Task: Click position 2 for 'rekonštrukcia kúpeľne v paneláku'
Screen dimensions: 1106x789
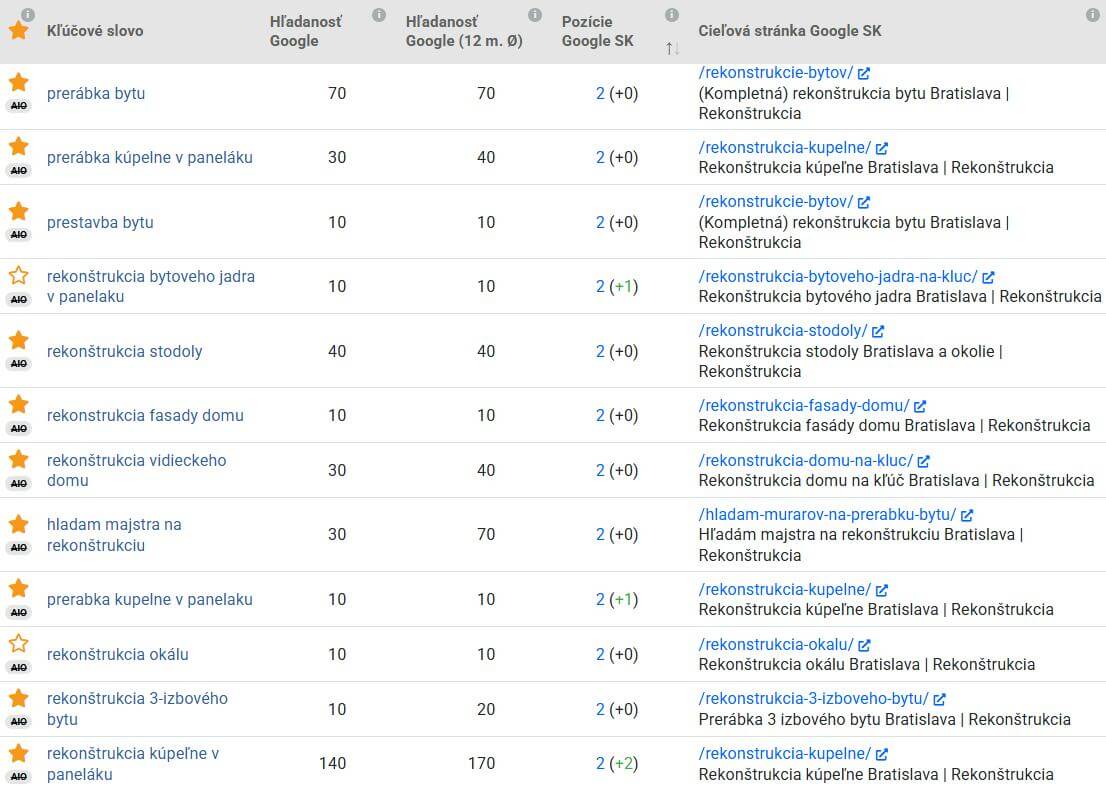Action: (x=600, y=764)
